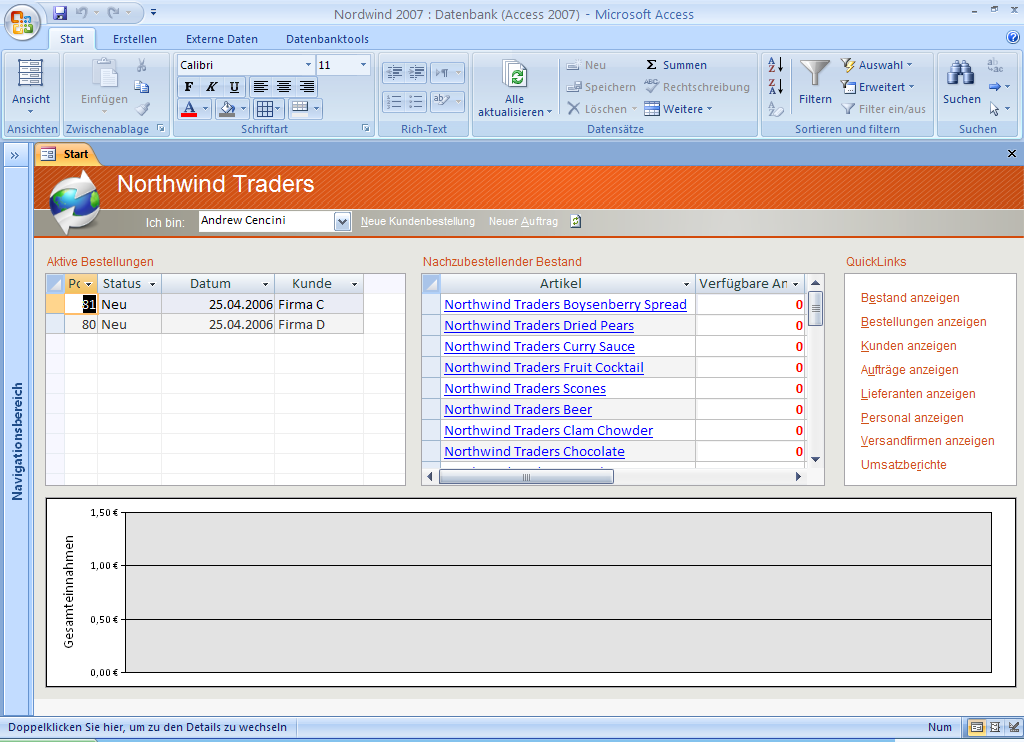Sort ascending with the A-Z icon

(x=776, y=65)
